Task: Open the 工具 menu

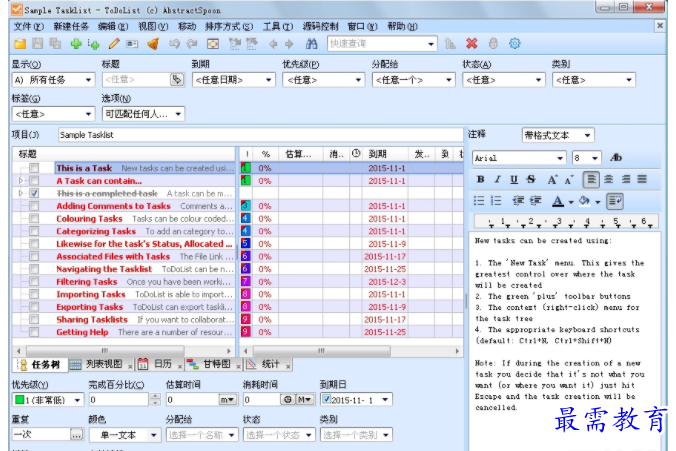Action: [x=278, y=27]
